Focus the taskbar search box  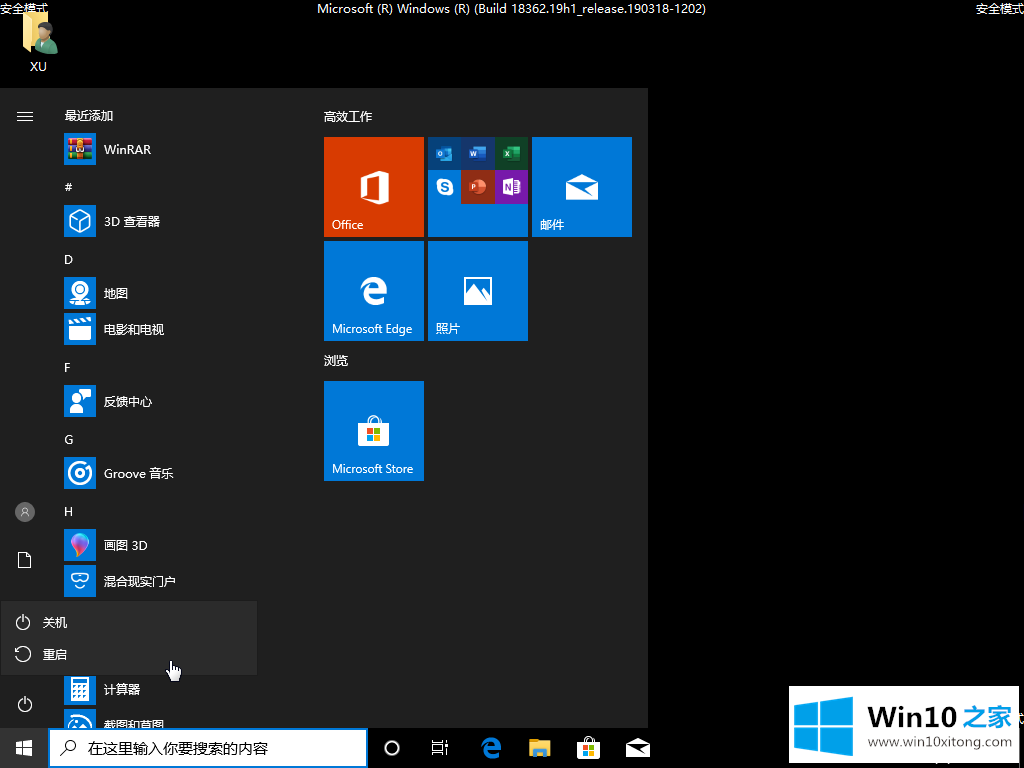tap(208, 748)
